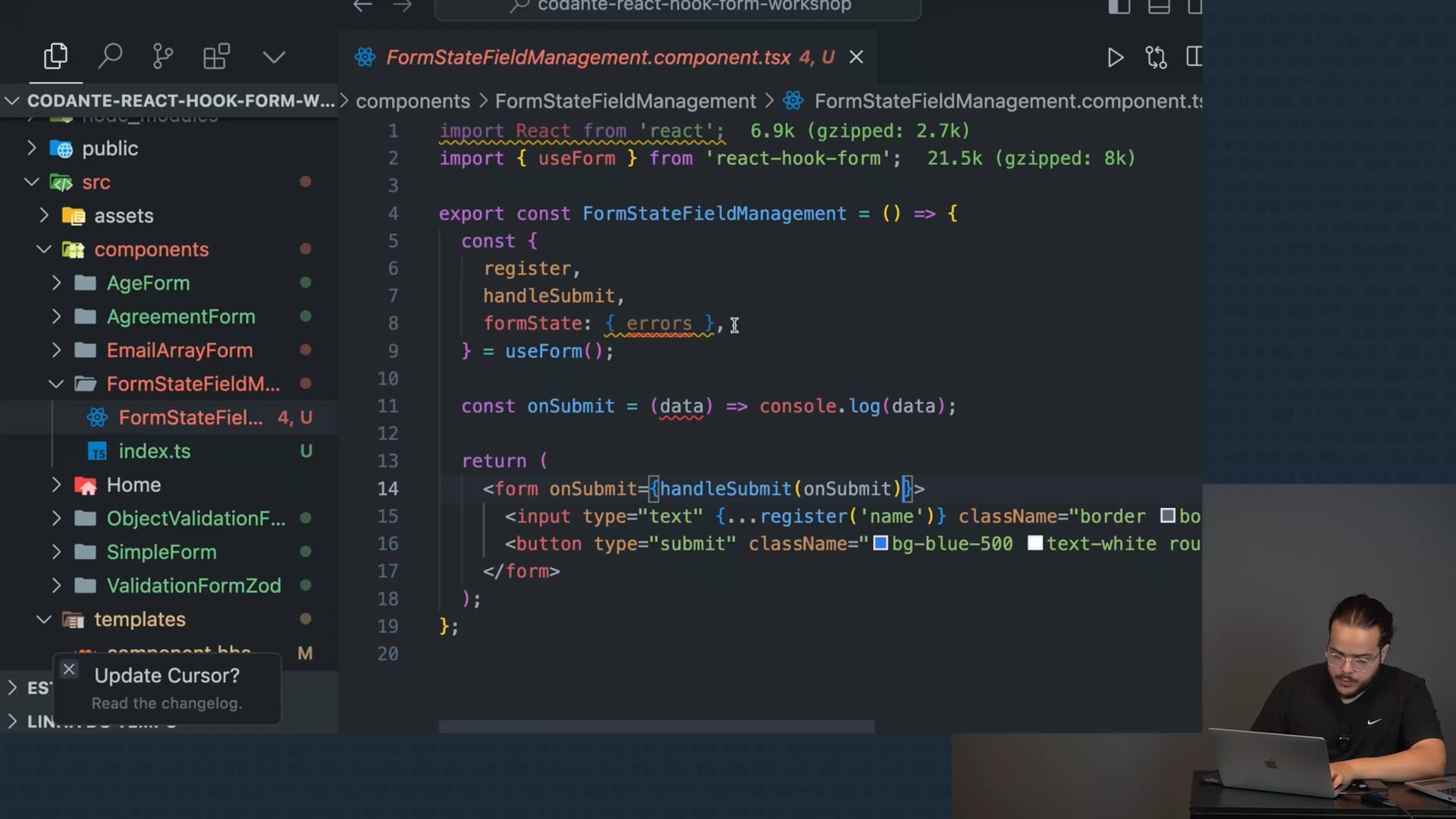Close the FormStateFieldManagement.component.tsx tab

[x=856, y=58]
